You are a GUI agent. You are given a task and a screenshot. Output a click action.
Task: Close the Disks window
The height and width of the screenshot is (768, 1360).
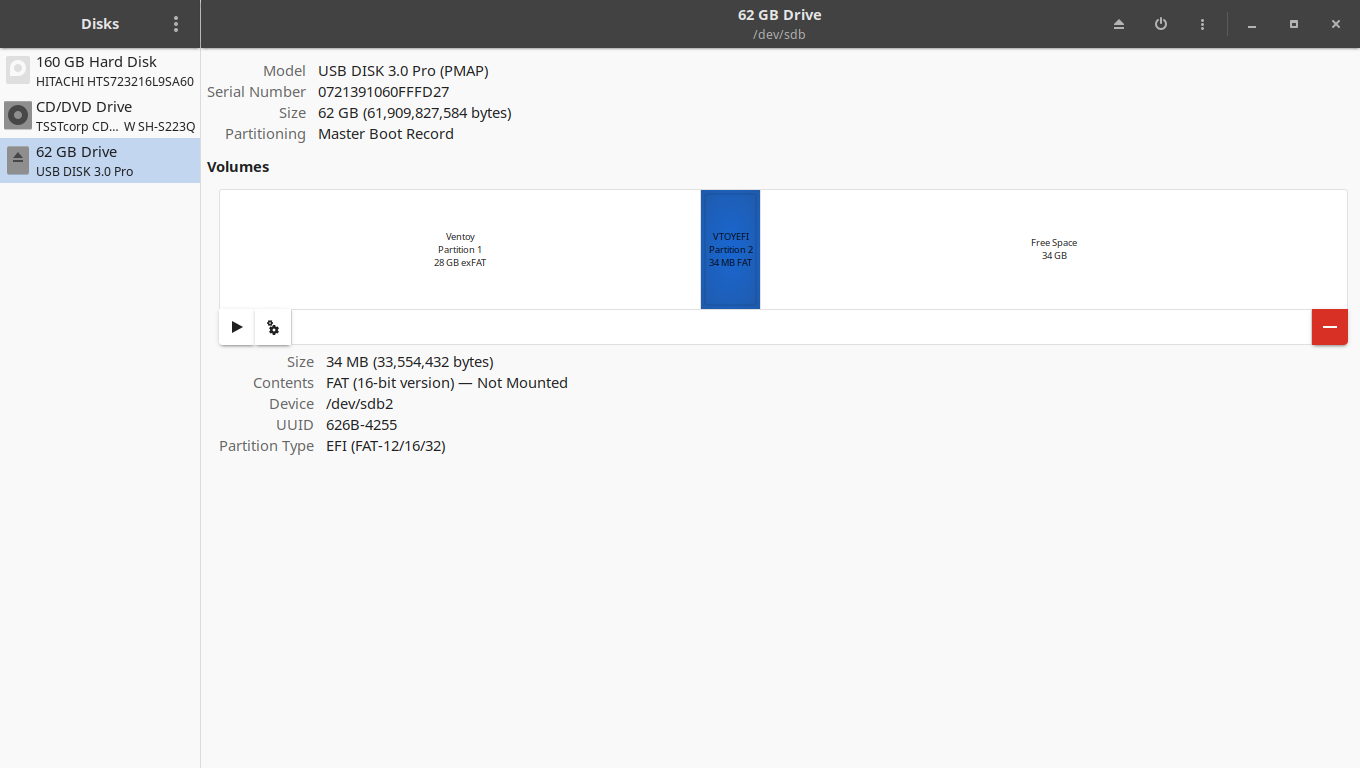click(x=1336, y=24)
